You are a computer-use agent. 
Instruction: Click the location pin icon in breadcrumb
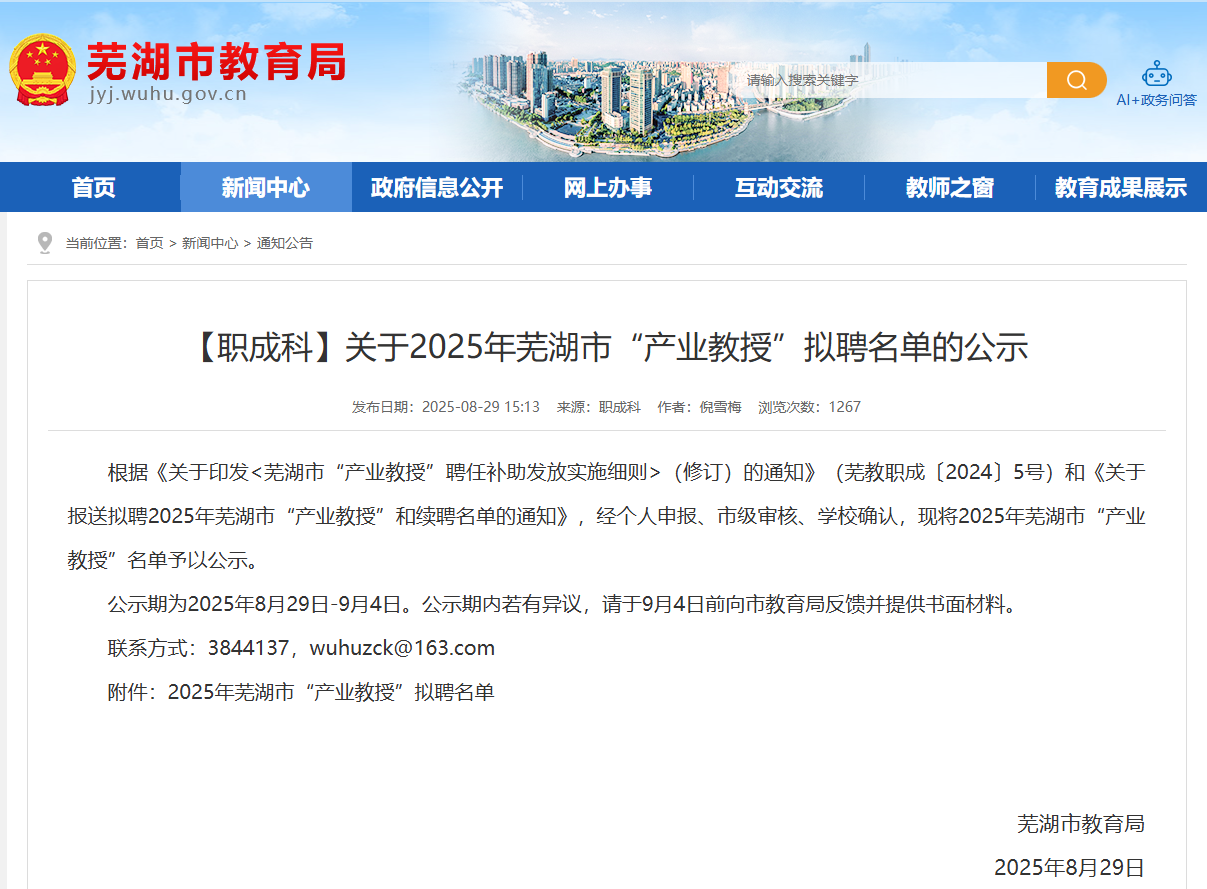click(44, 243)
